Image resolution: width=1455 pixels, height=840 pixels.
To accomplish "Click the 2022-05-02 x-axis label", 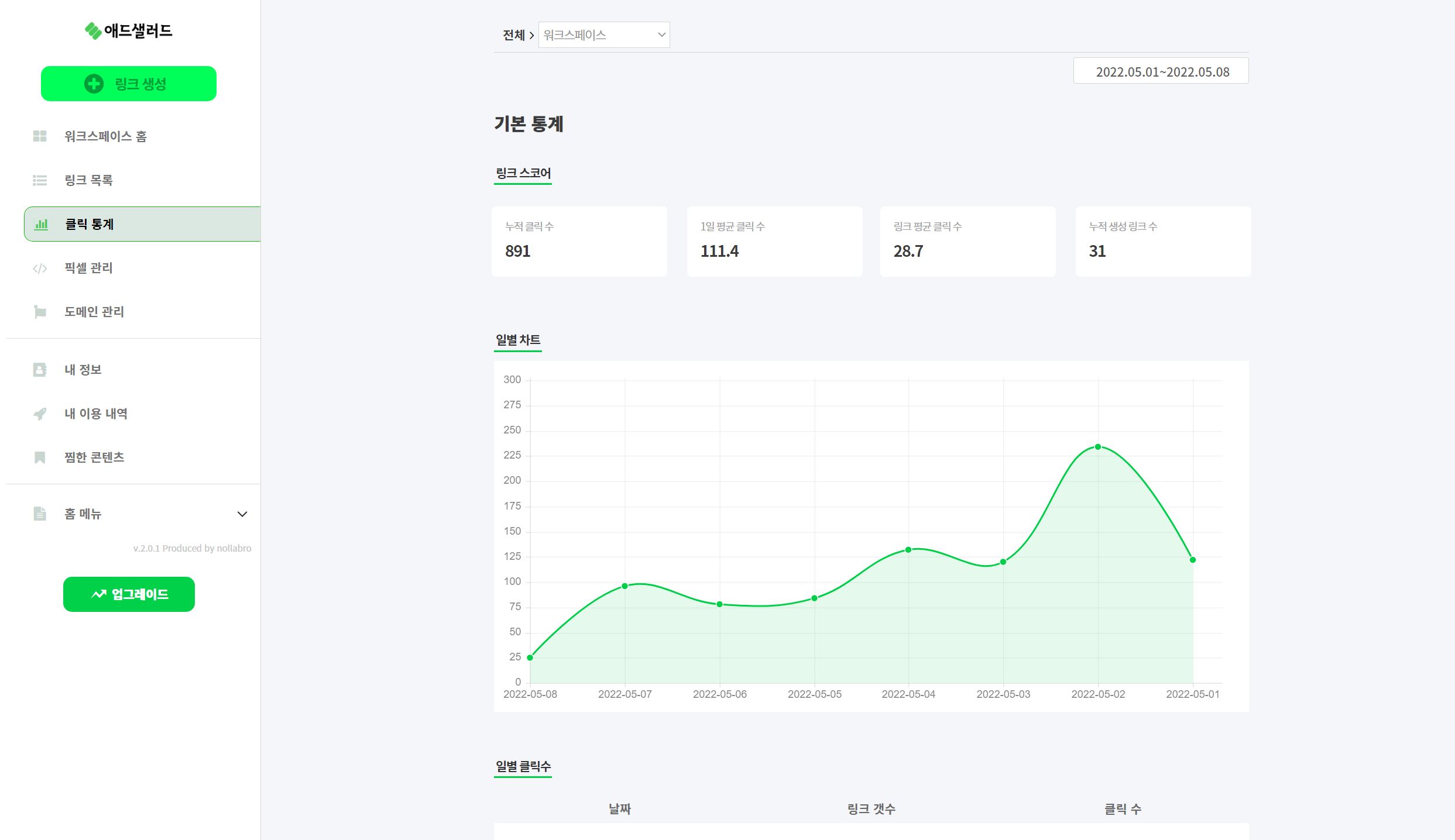I will tap(1098, 694).
